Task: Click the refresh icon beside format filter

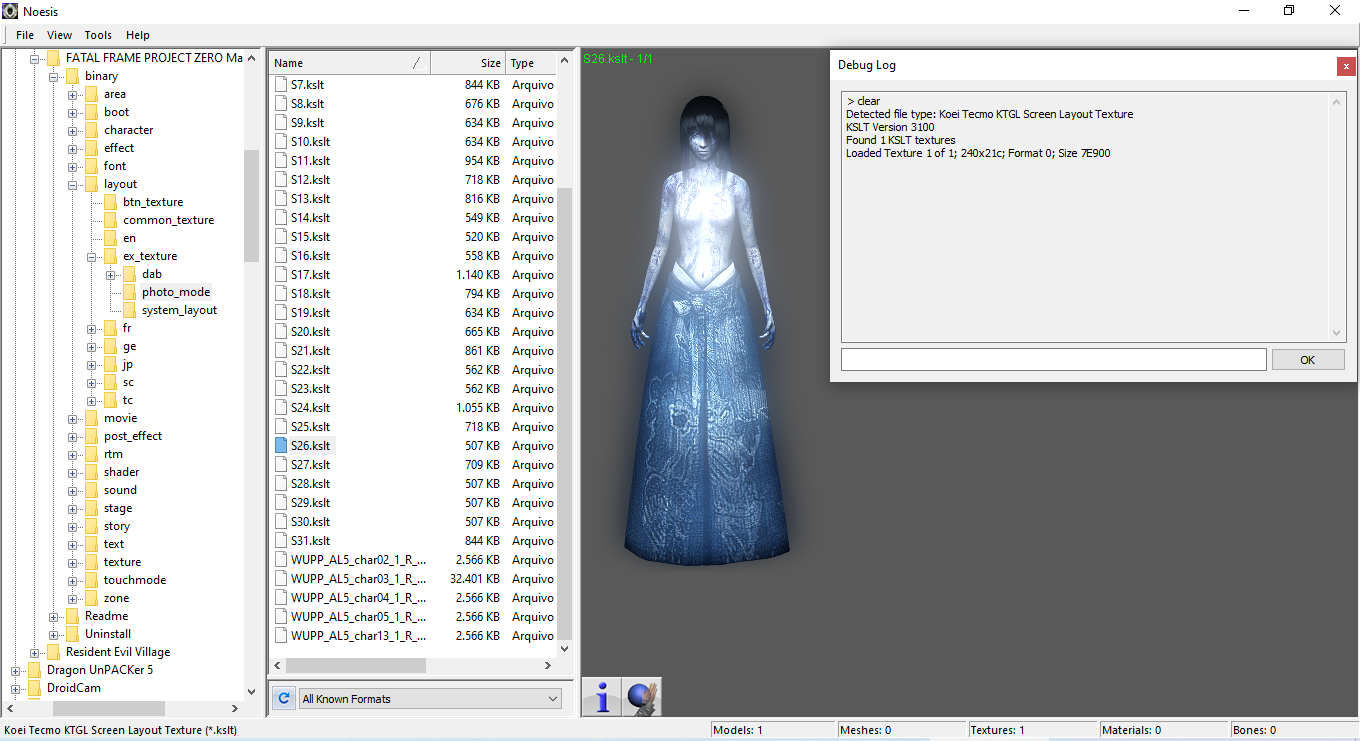Action: point(284,698)
